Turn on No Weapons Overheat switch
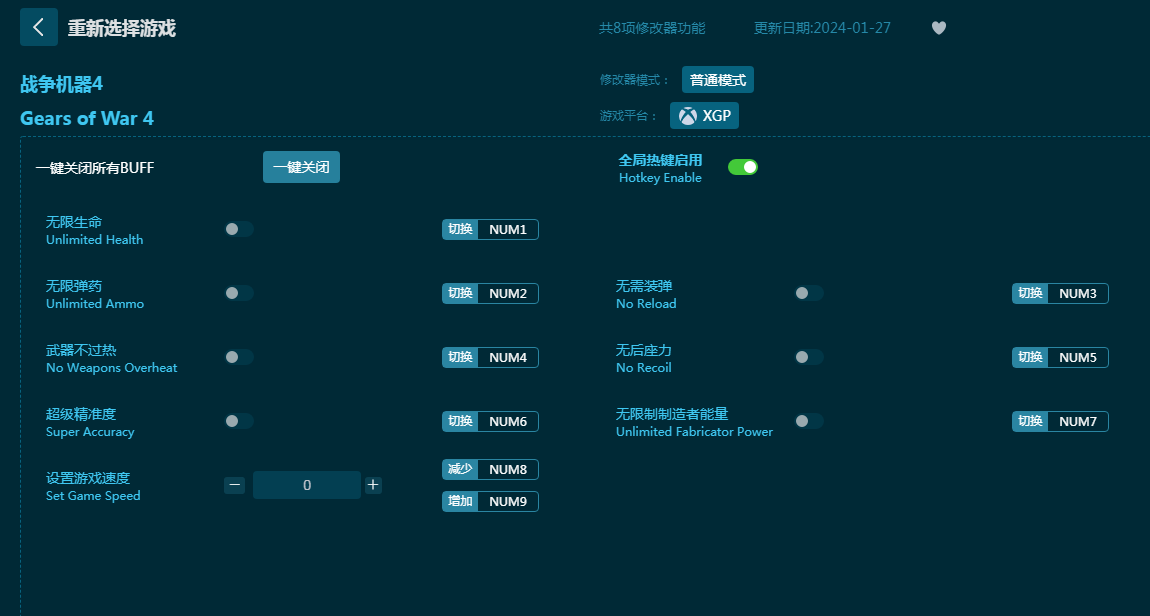This screenshot has width=1150, height=616. tap(239, 357)
